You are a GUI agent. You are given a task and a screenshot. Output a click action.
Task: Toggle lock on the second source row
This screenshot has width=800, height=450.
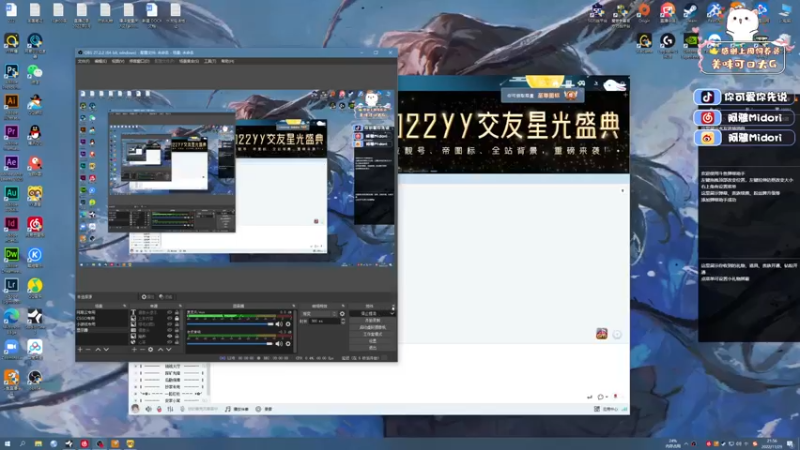[177, 318]
